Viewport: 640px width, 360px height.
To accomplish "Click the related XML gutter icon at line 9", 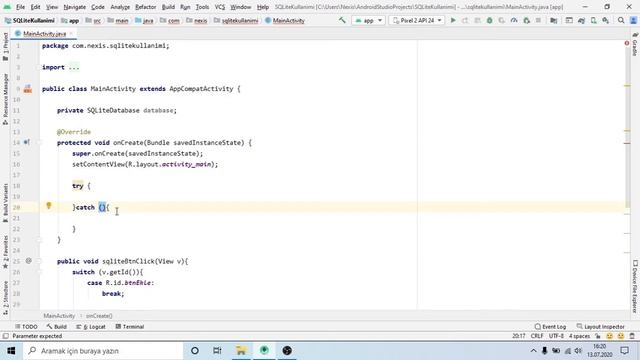I will (x=28, y=89).
